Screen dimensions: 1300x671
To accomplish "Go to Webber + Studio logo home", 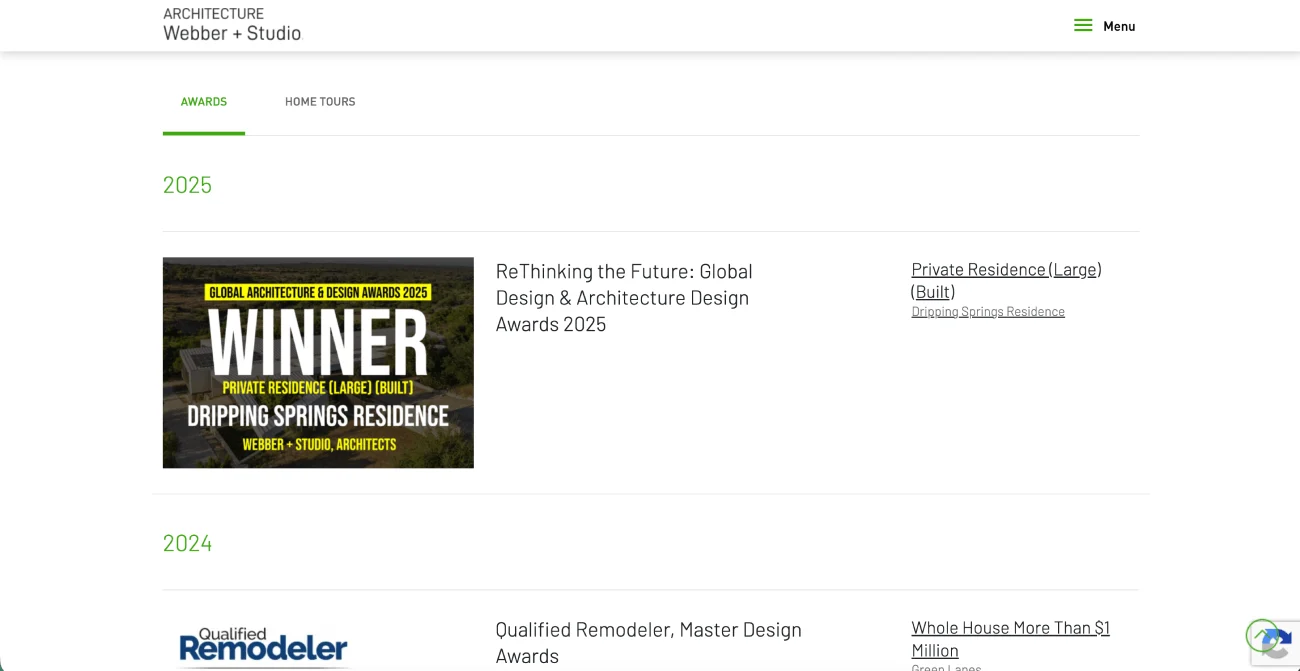I will click(232, 24).
